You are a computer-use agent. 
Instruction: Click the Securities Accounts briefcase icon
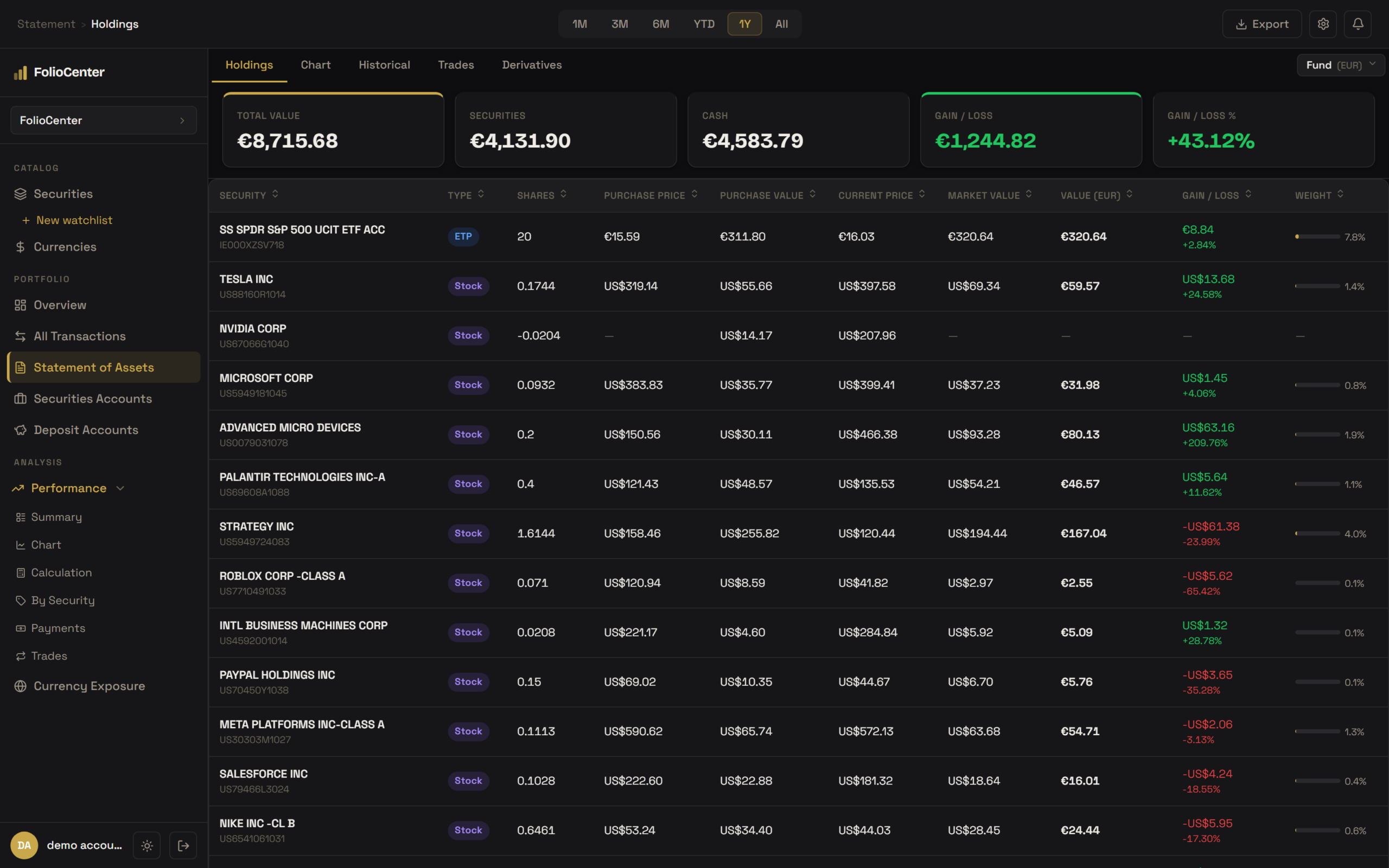(21, 398)
